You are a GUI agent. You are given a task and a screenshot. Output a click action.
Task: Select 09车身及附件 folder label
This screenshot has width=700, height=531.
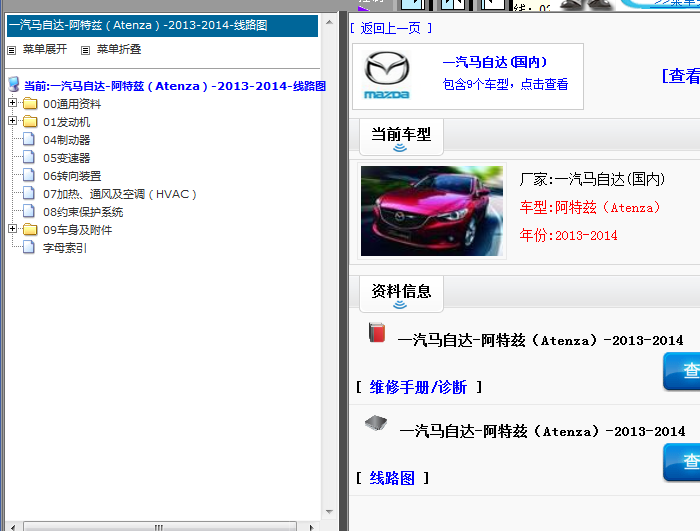click(x=77, y=230)
